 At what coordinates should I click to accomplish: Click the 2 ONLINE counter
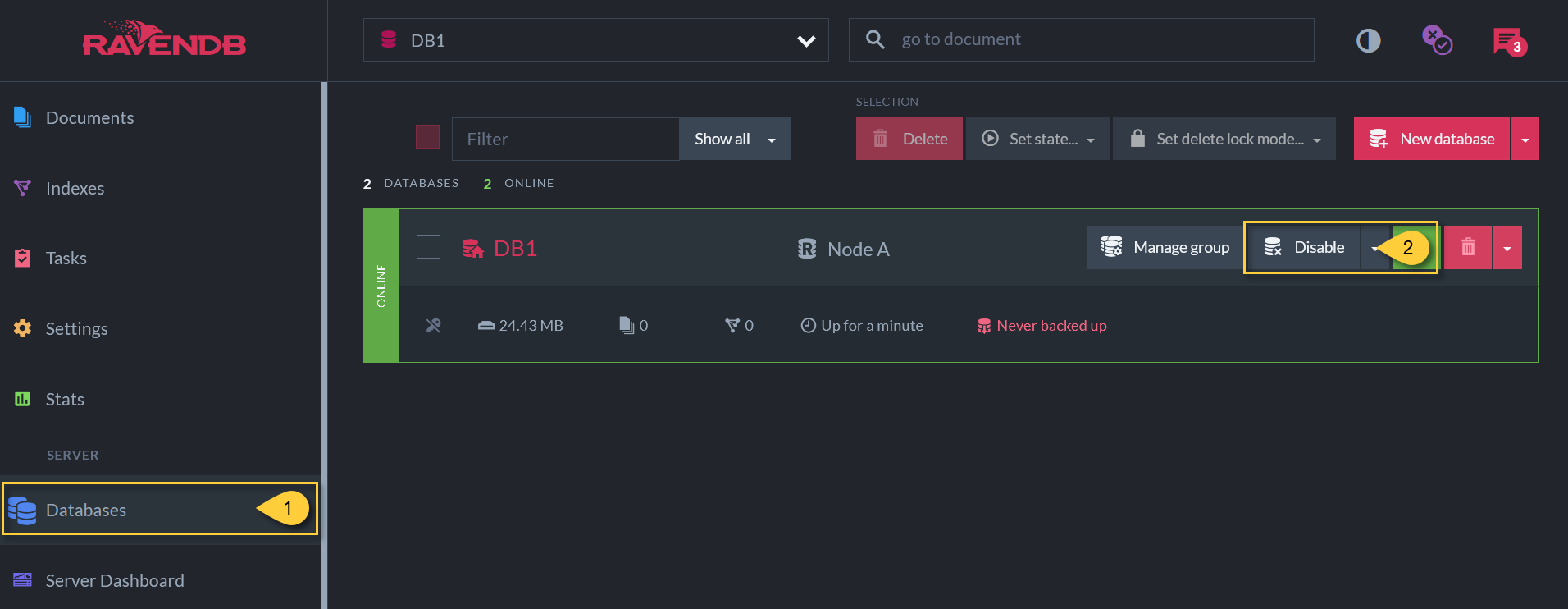pyautogui.click(x=518, y=183)
